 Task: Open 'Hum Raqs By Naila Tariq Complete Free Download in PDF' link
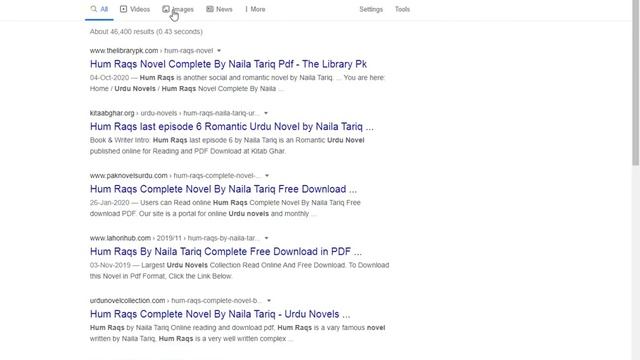[x=226, y=251]
